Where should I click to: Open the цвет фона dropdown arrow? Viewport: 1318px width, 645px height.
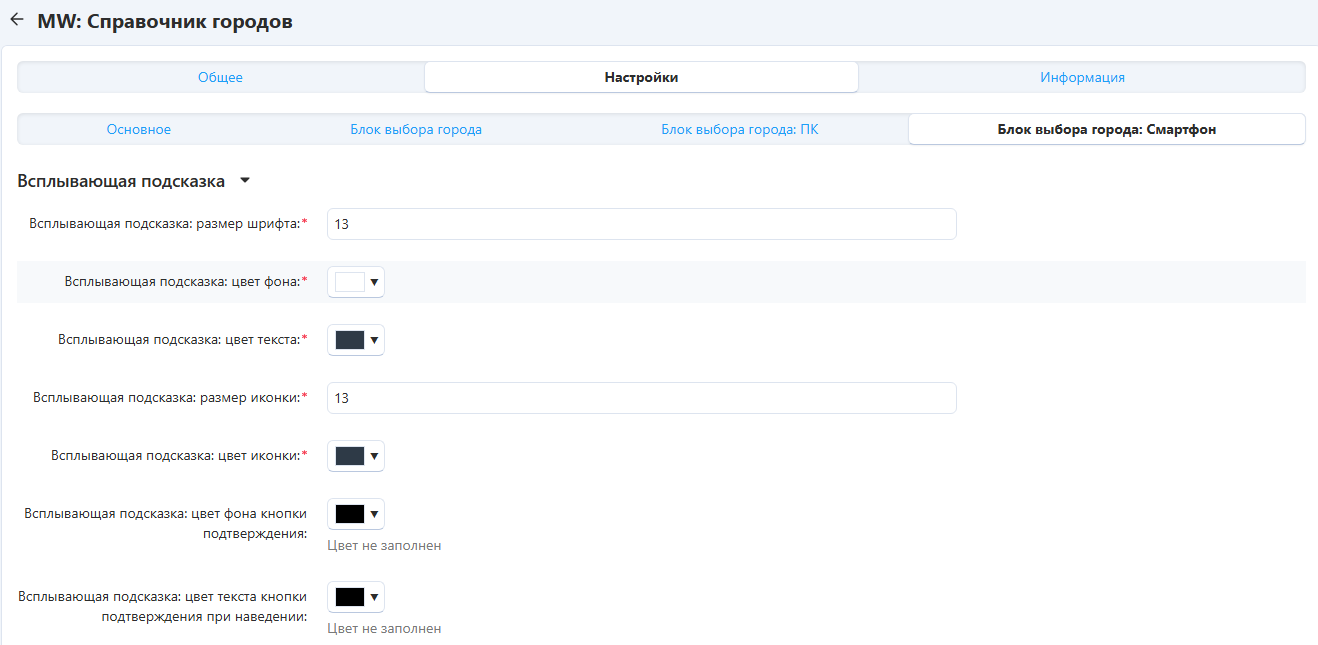[374, 283]
